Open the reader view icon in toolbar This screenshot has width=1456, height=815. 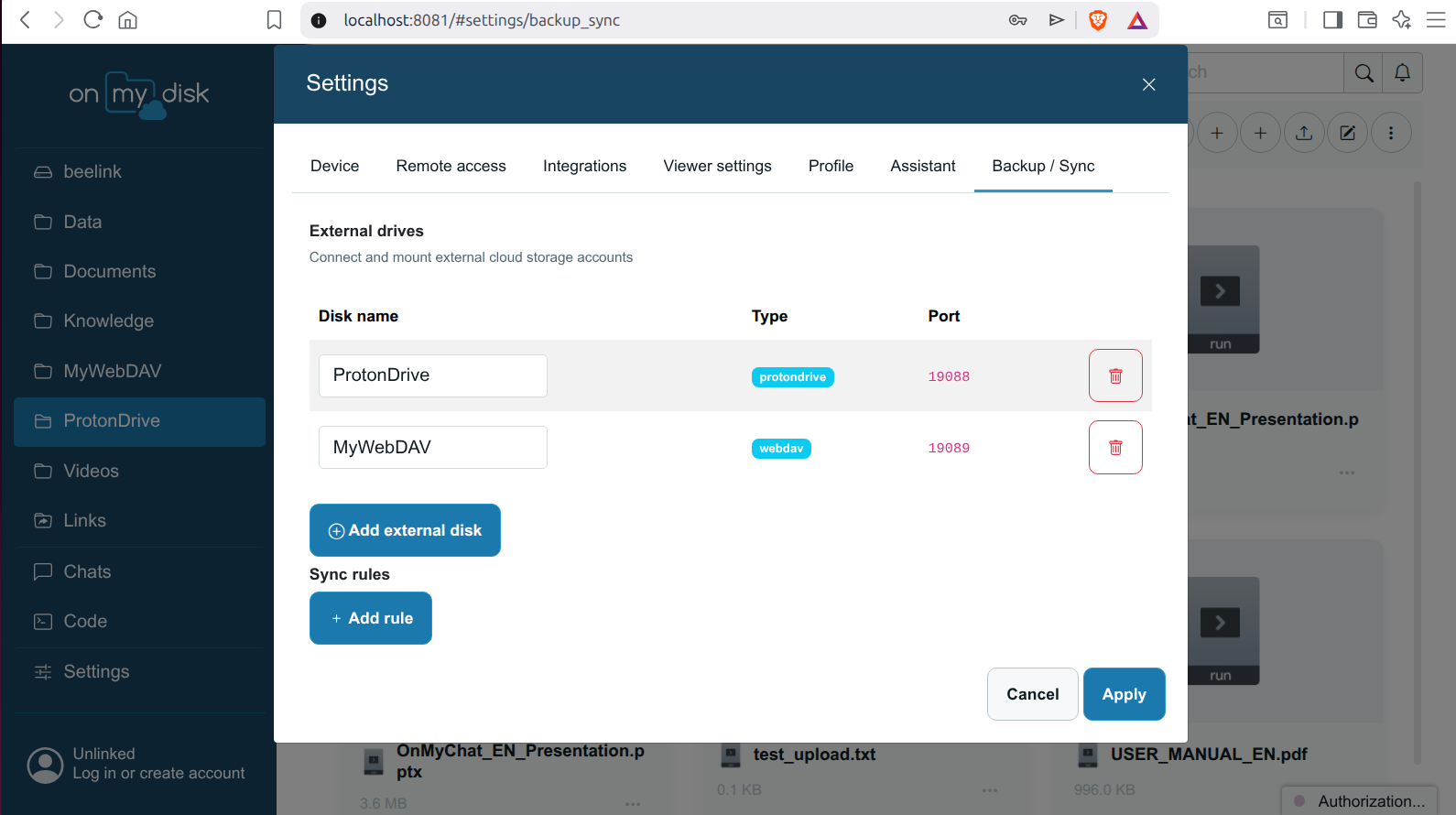coord(1277,20)
